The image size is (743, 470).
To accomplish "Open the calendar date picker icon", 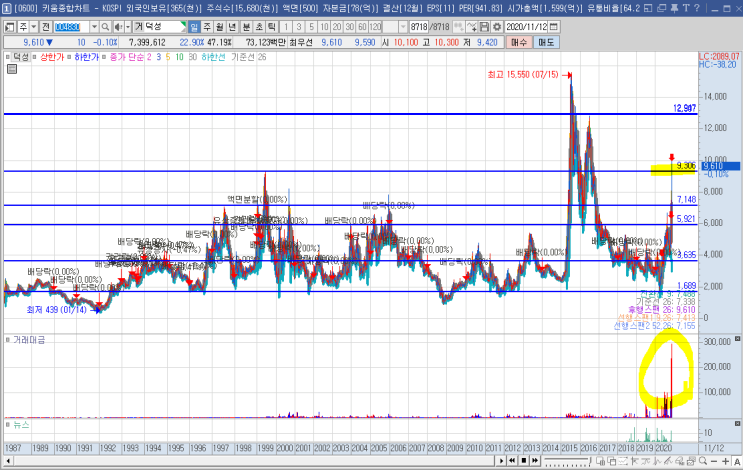I will [x=553, y=27].
